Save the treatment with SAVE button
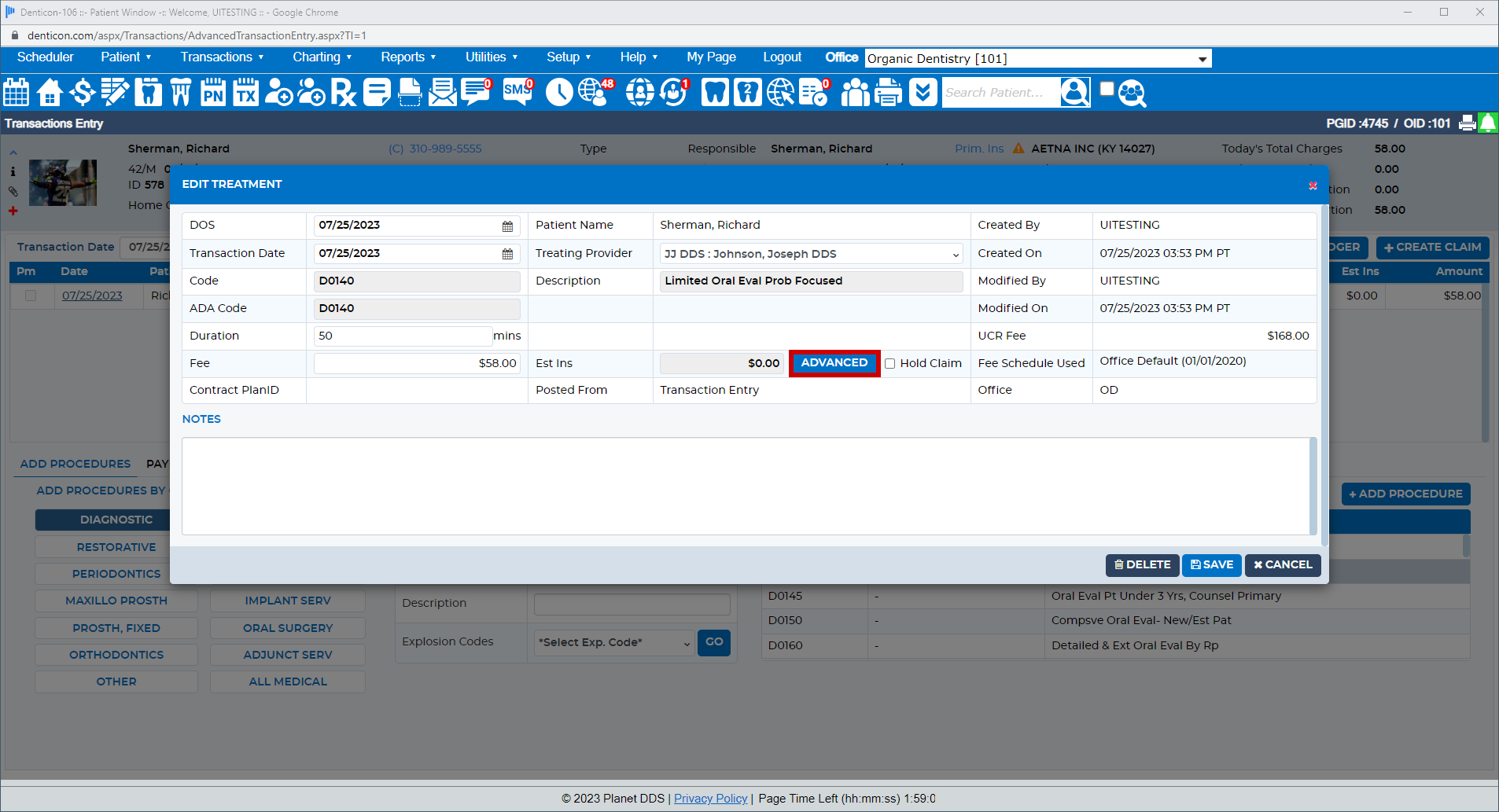1499x812 pixels. click(x=1211, y=565)
